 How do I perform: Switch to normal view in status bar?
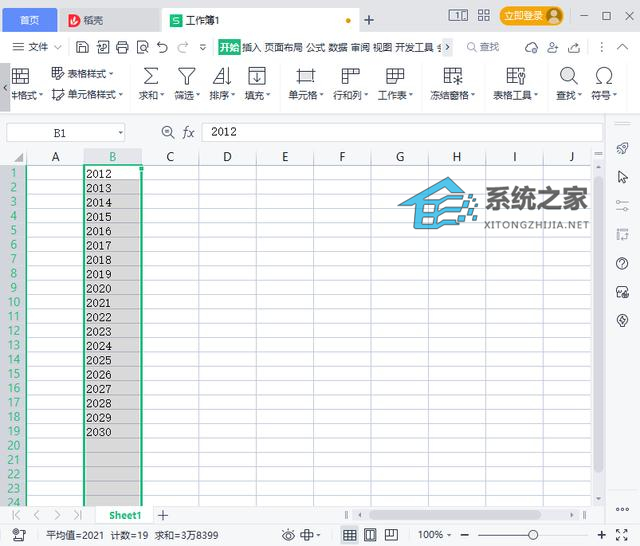coord(349,535)
